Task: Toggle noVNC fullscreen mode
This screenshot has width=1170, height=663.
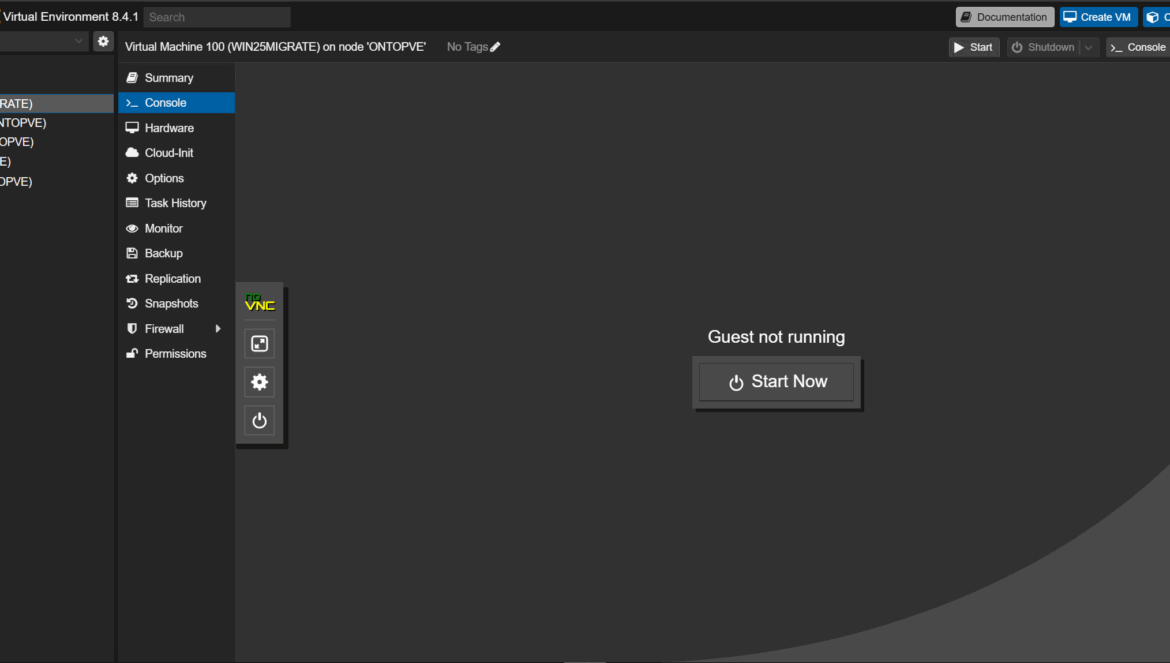Action: pyautogui.click(x=260, y=344)
